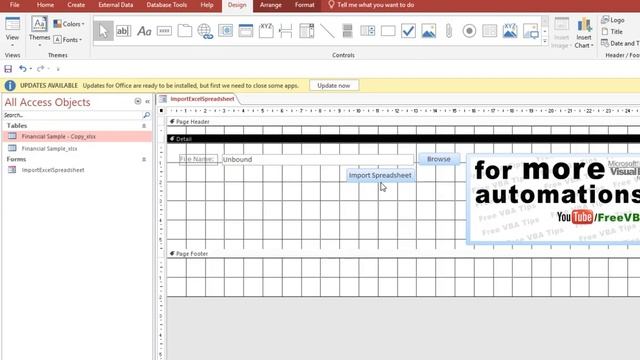The height and width of the screenshot is (360, 640).
Task: Select the Bound Object Frame control
Action: (510, 31)
